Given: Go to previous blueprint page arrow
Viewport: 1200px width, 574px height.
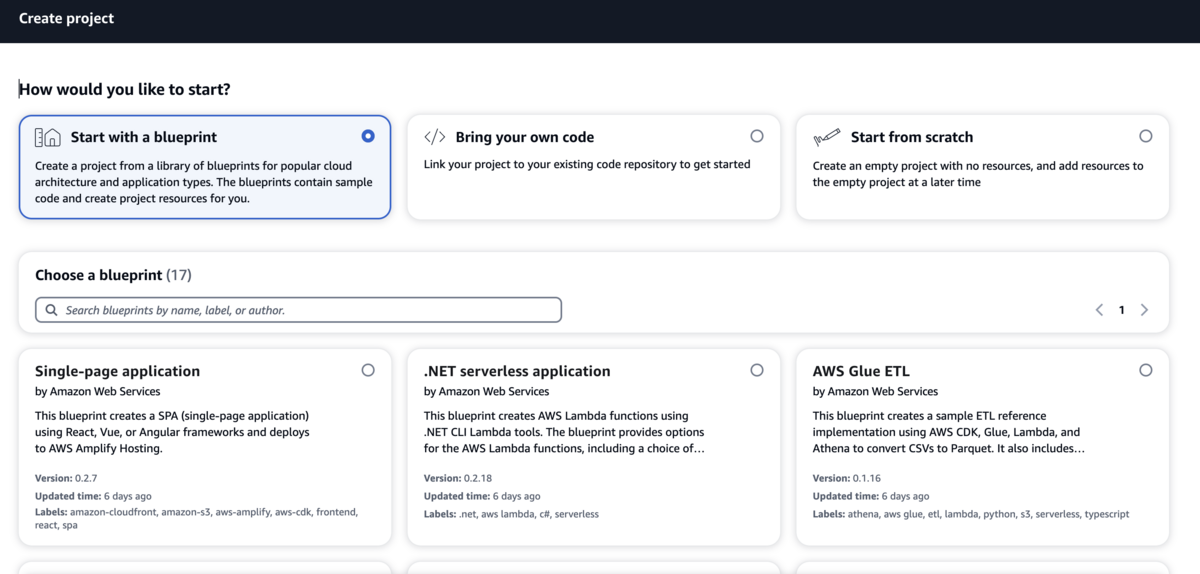Looking at the screenshot, I should point(1099,310).
